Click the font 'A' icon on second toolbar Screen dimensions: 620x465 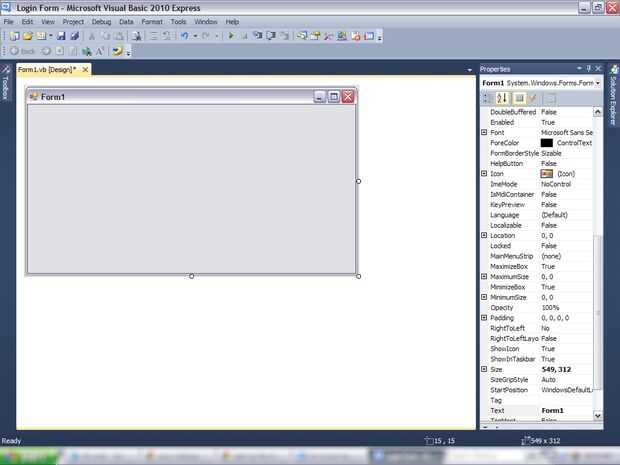100,51
